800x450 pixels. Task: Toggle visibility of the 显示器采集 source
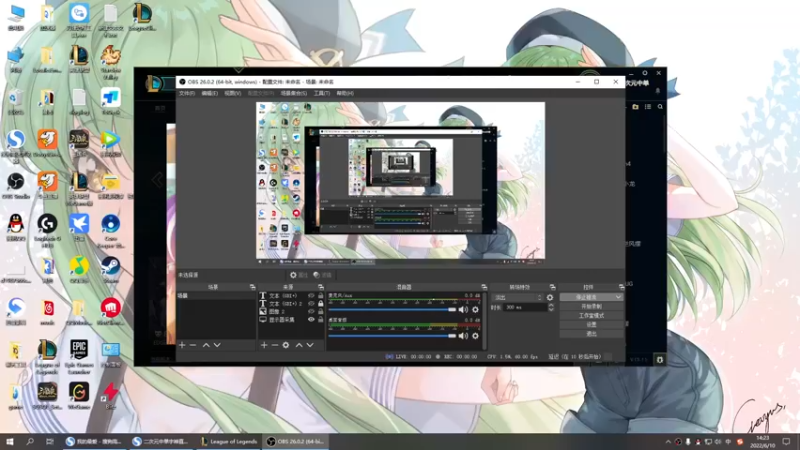click(311, 319)
